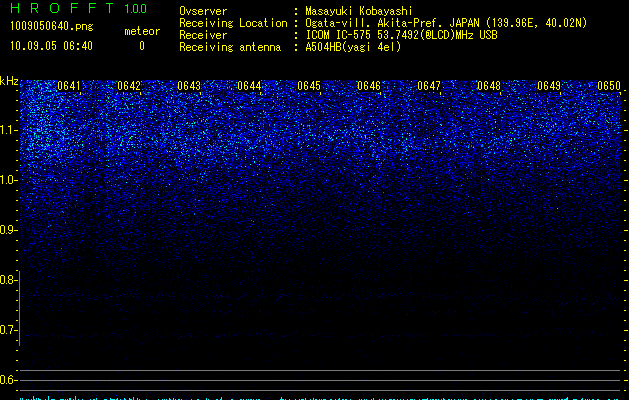This screenshot has height=400, width=629.
Task: Click the A504HB(yagi 4el) antenna text
Action: (x=353, y=47)
